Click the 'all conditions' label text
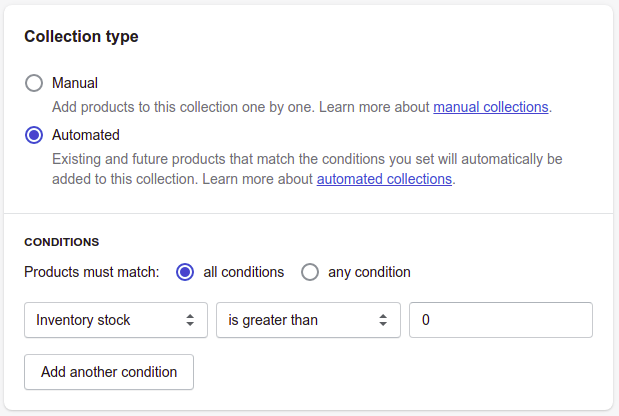The height and width of the screenshot is (416, 619). 244,272
